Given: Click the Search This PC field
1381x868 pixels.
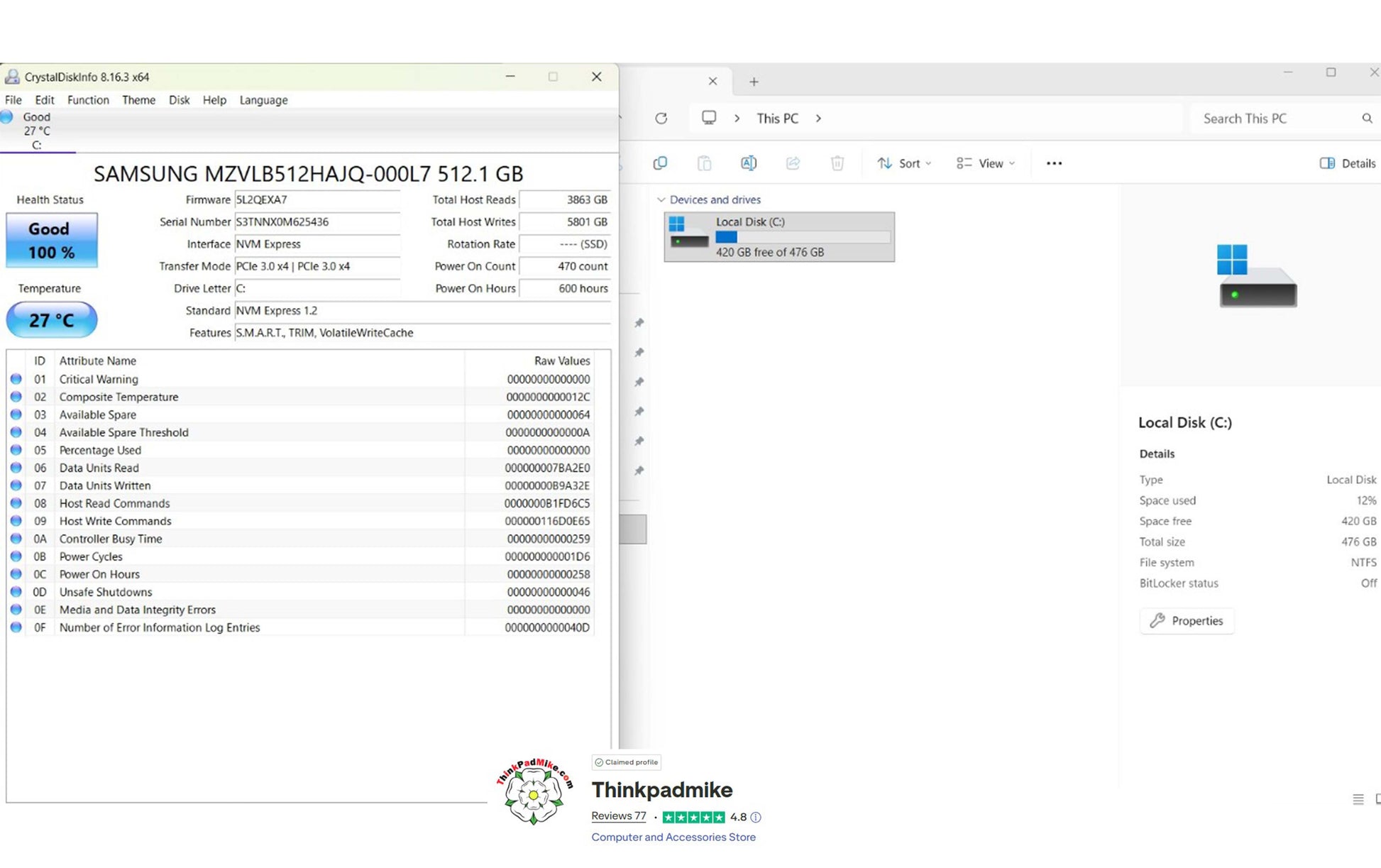Looking at the screenshot, I should click(x=1274, y=119).
